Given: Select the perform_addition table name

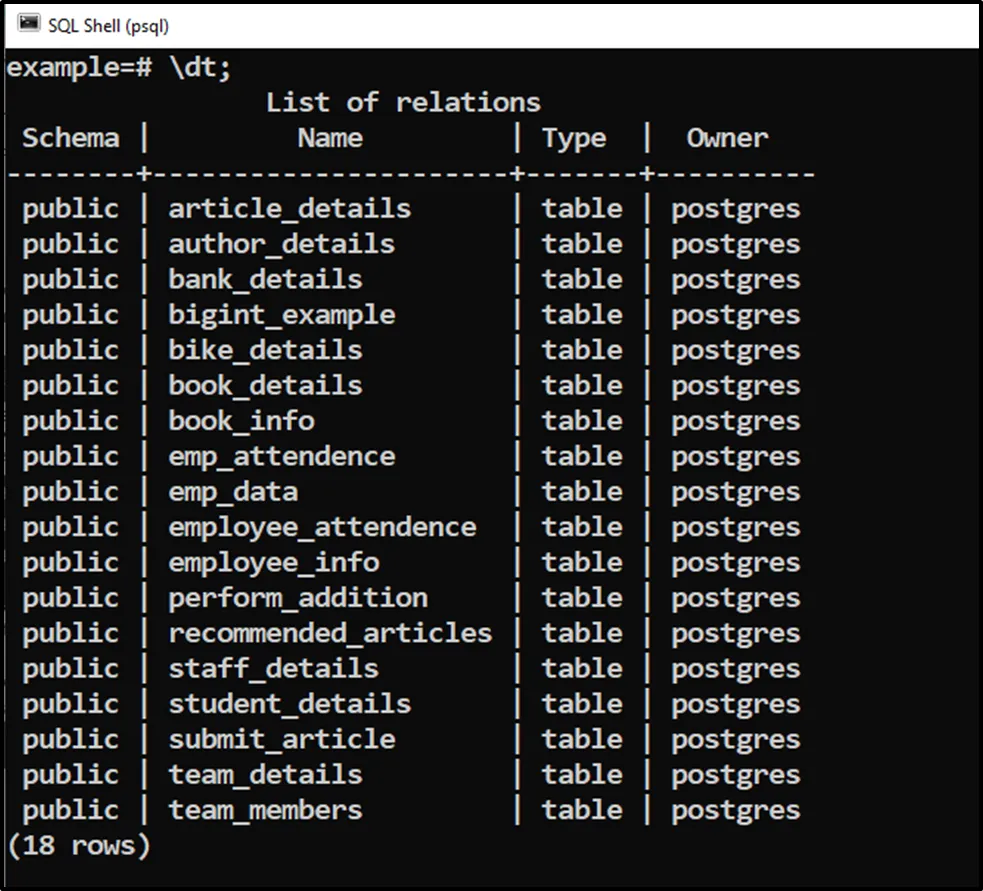Looking at the screenshot, I should [297, 598].
